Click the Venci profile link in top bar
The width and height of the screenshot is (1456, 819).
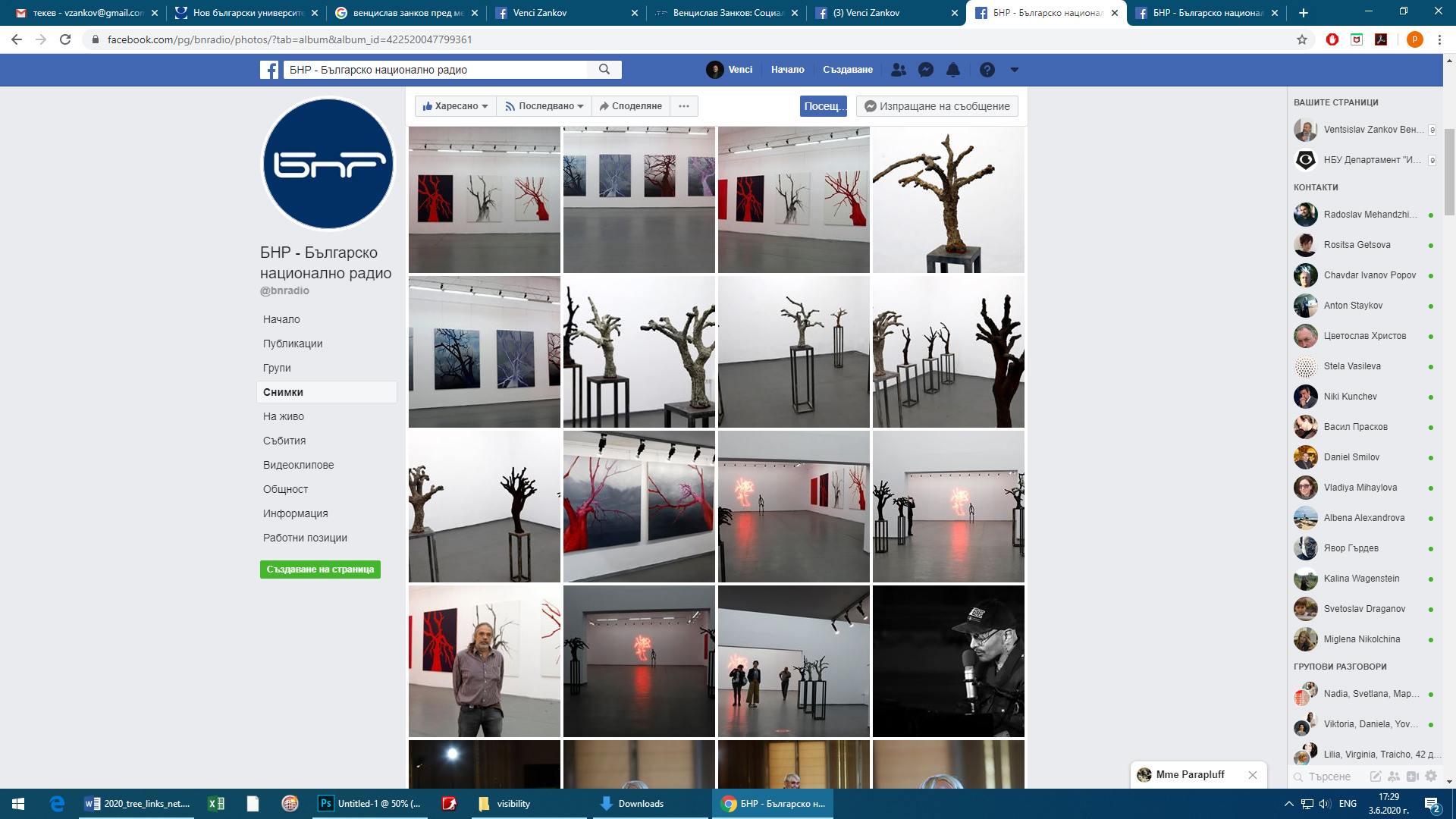[x=730, y=70]
